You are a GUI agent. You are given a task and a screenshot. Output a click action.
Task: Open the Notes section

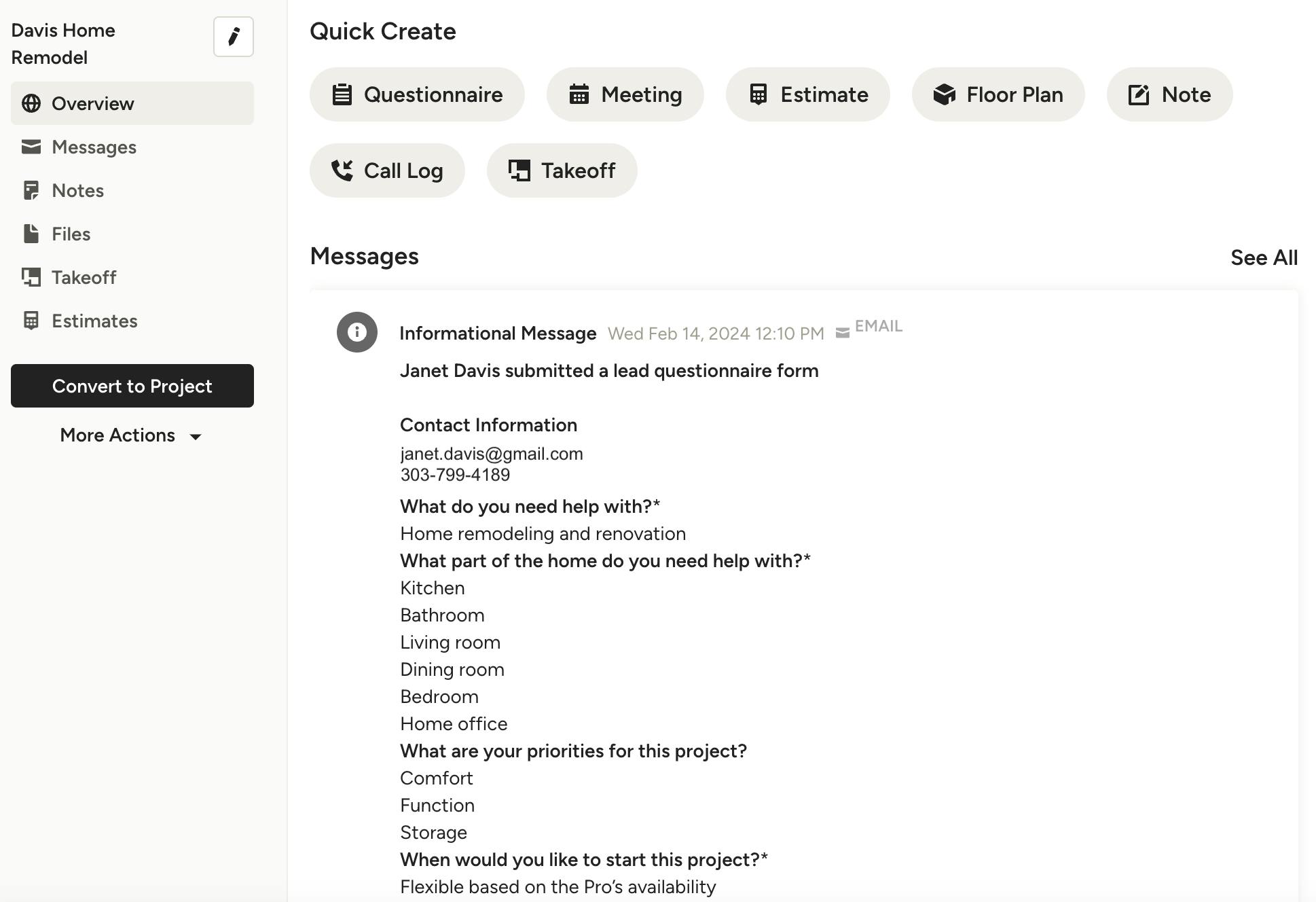[x=77, y=190]
